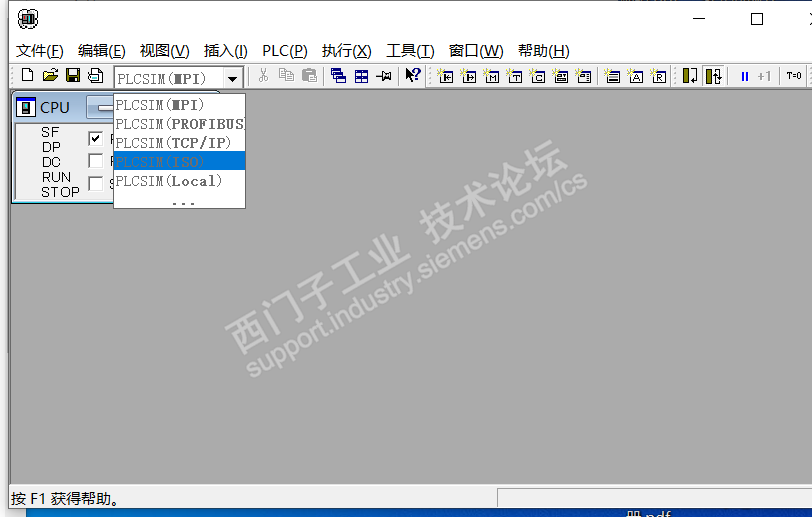Toggle the always-on-top pin icon

384,76
